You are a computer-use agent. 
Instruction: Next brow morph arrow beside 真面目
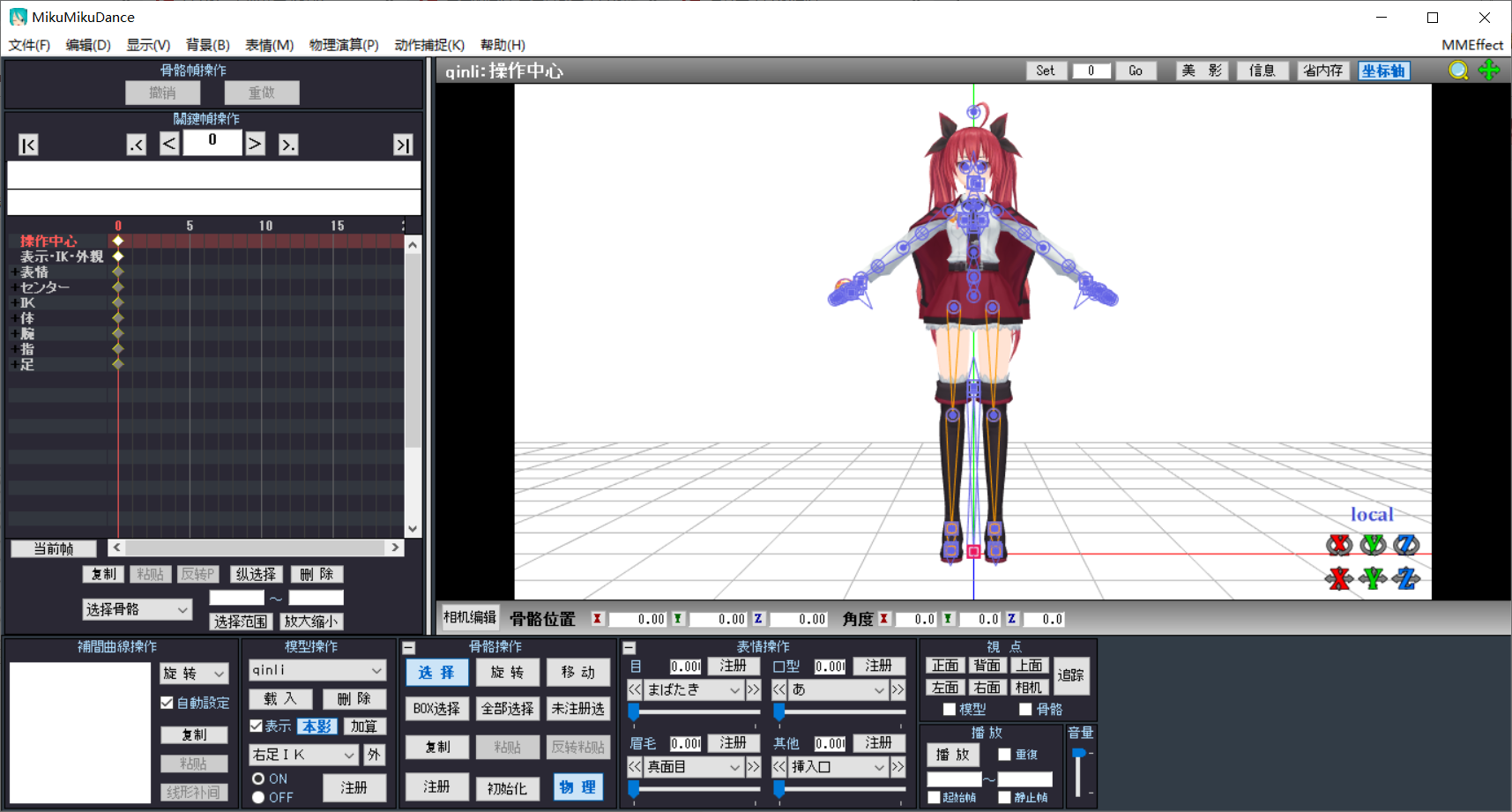753,767
